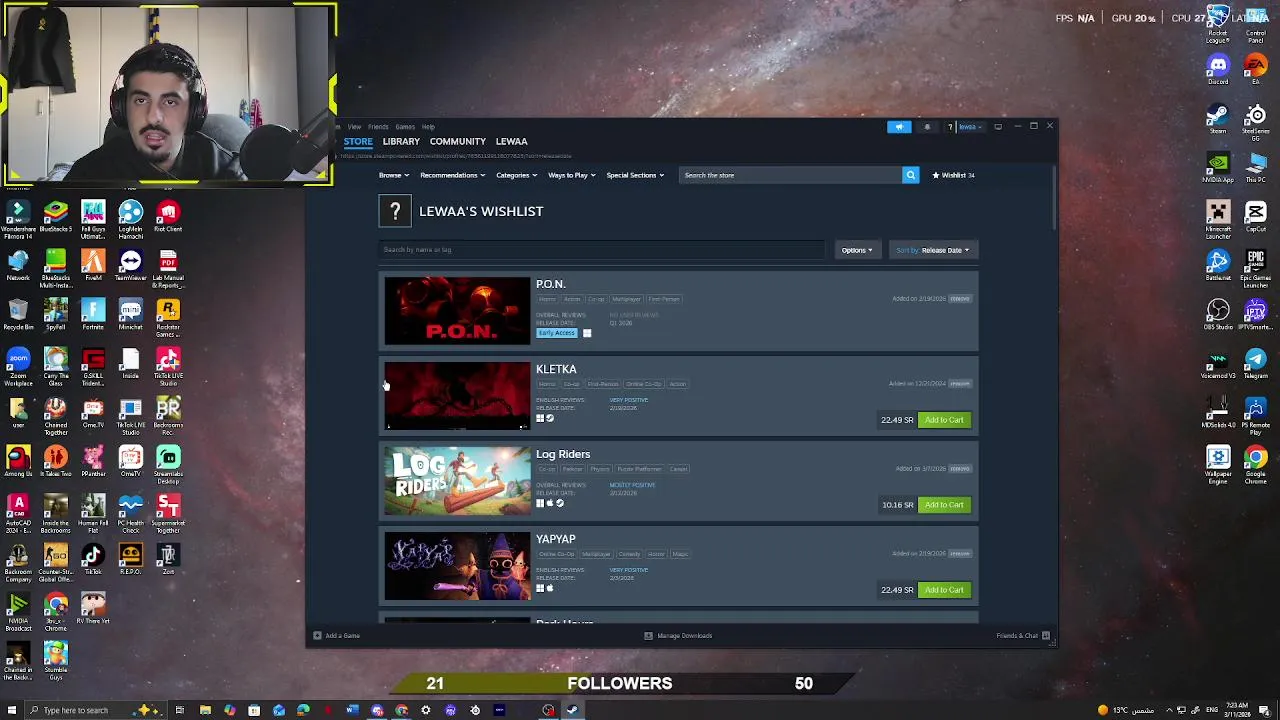
Task: Open Wallpaper Engine desktop shortcut
Action: click(1218, 463)
